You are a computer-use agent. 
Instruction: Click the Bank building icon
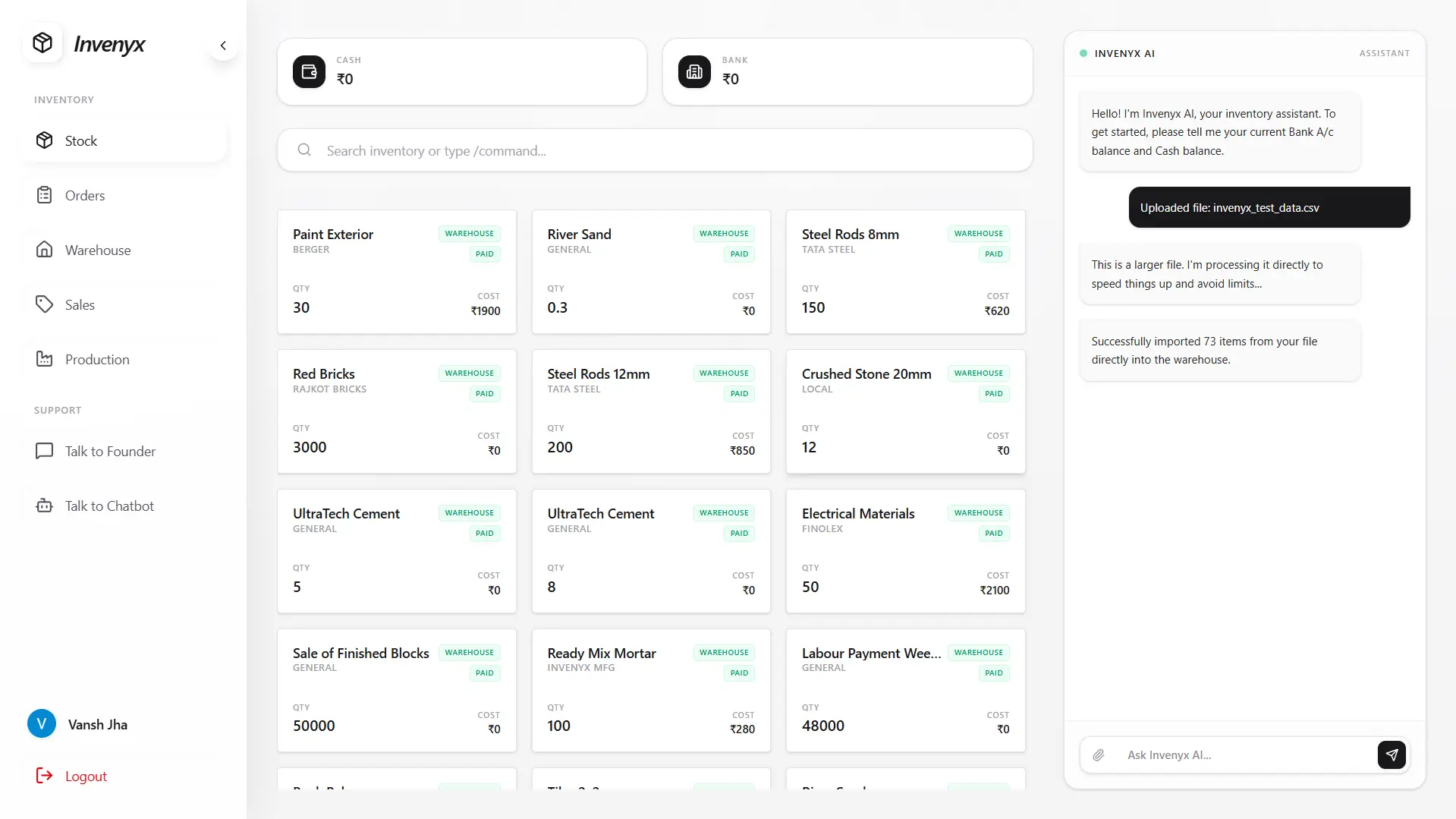[x=694, y=72]
